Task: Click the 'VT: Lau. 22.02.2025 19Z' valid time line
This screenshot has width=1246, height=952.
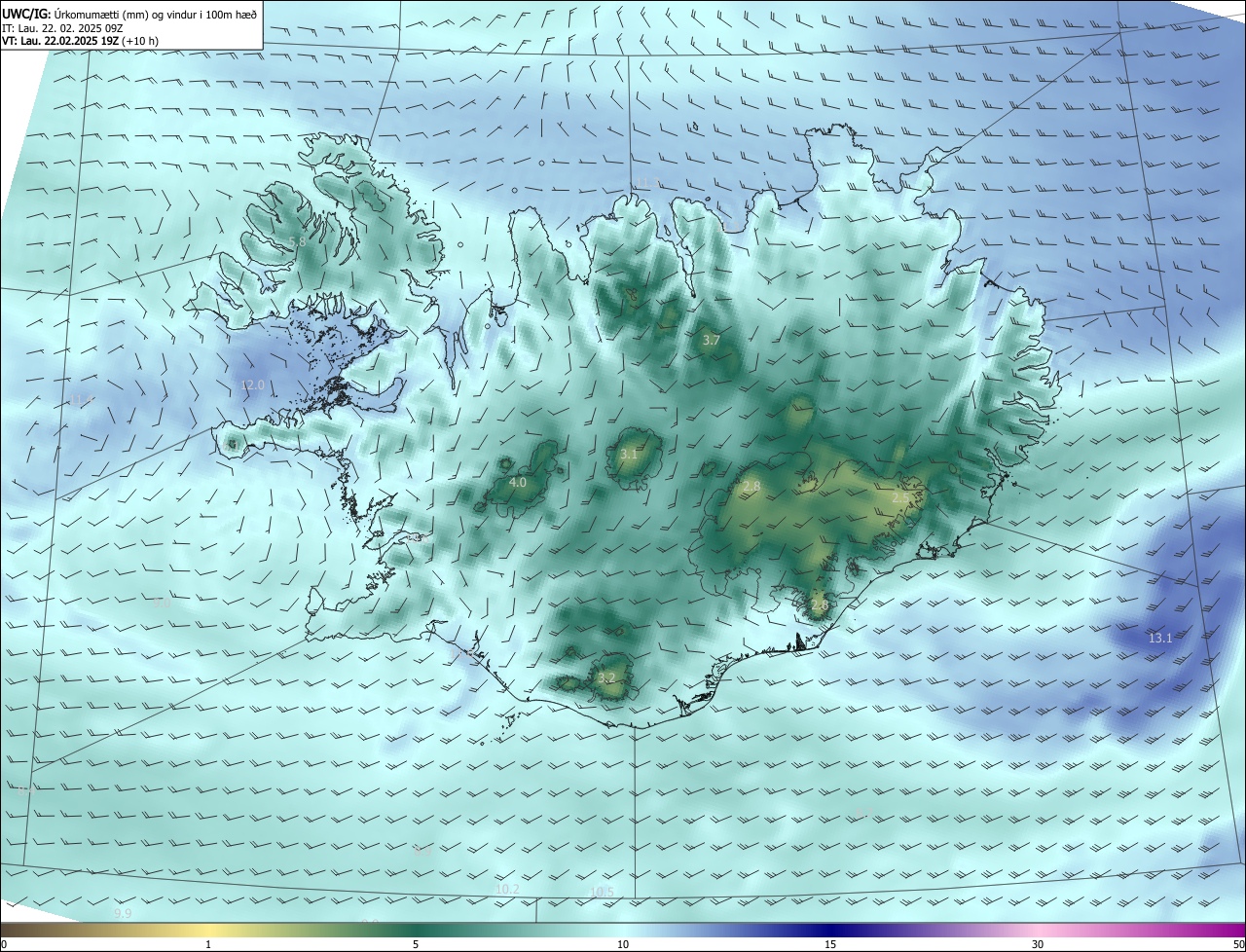Action: click(80, 41)
